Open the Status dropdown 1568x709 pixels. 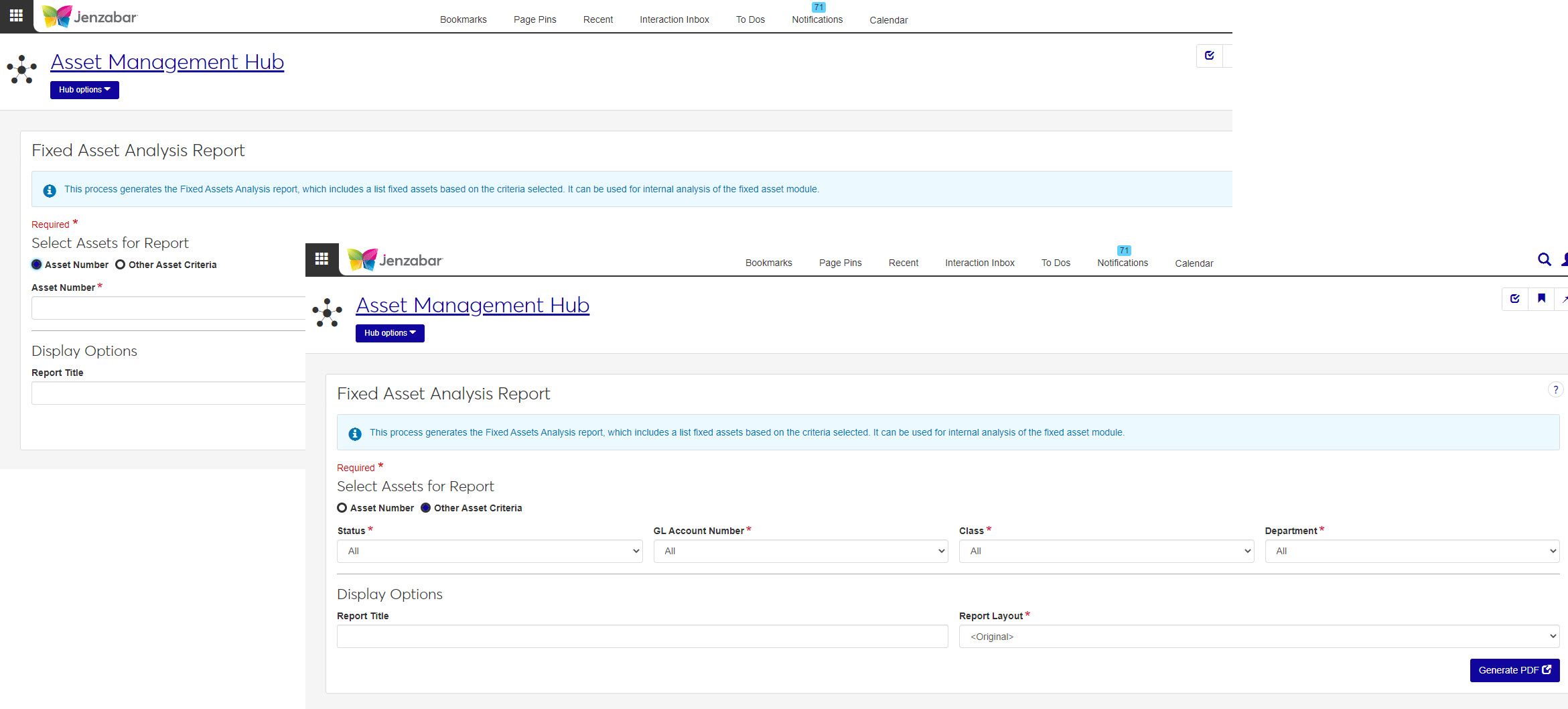click(x=489, y=551)
